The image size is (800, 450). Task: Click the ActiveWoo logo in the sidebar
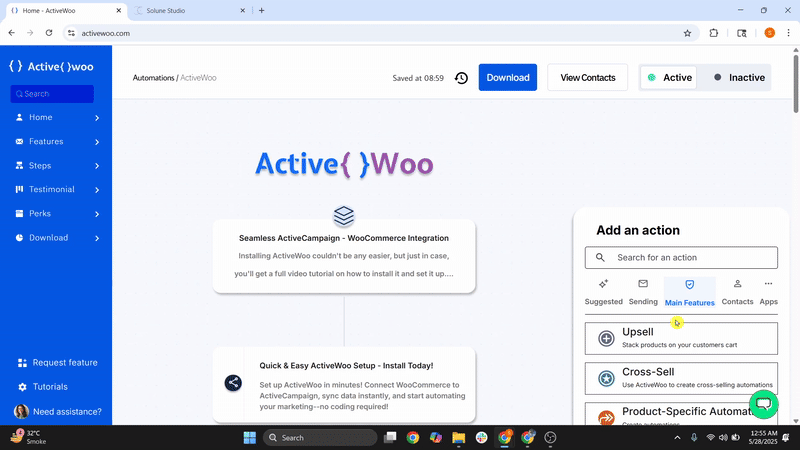tap(51, 66)
